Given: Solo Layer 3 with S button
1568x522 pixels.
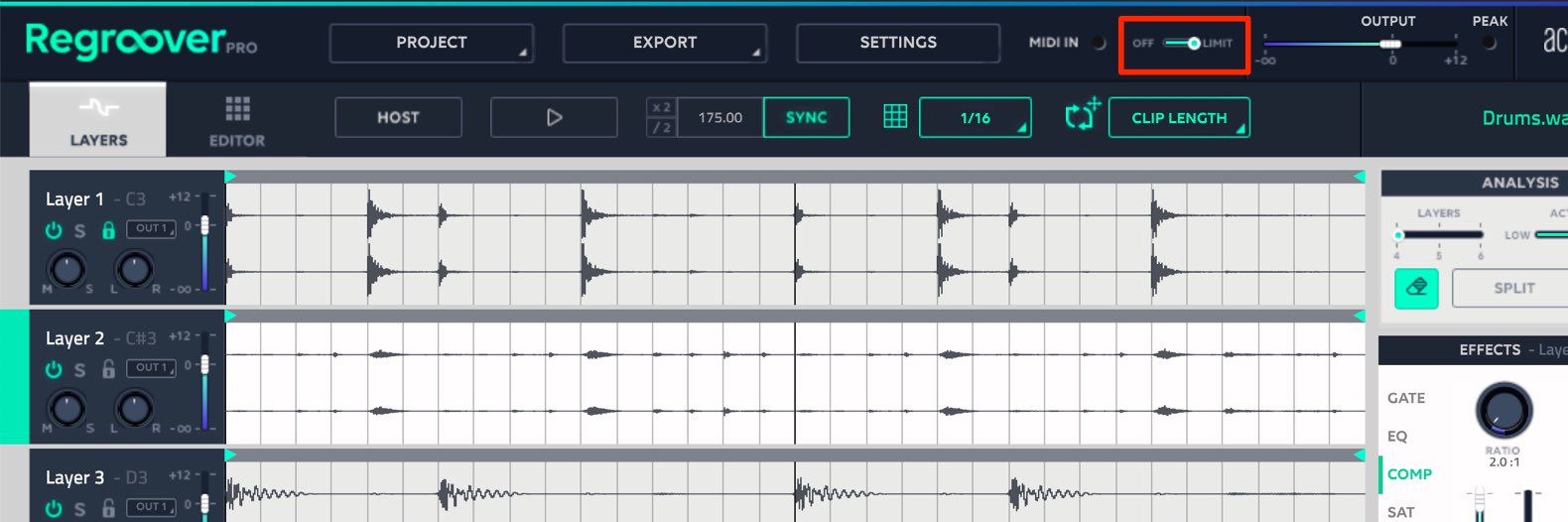Looking at the screenshot, I should [x=80, y=508].
